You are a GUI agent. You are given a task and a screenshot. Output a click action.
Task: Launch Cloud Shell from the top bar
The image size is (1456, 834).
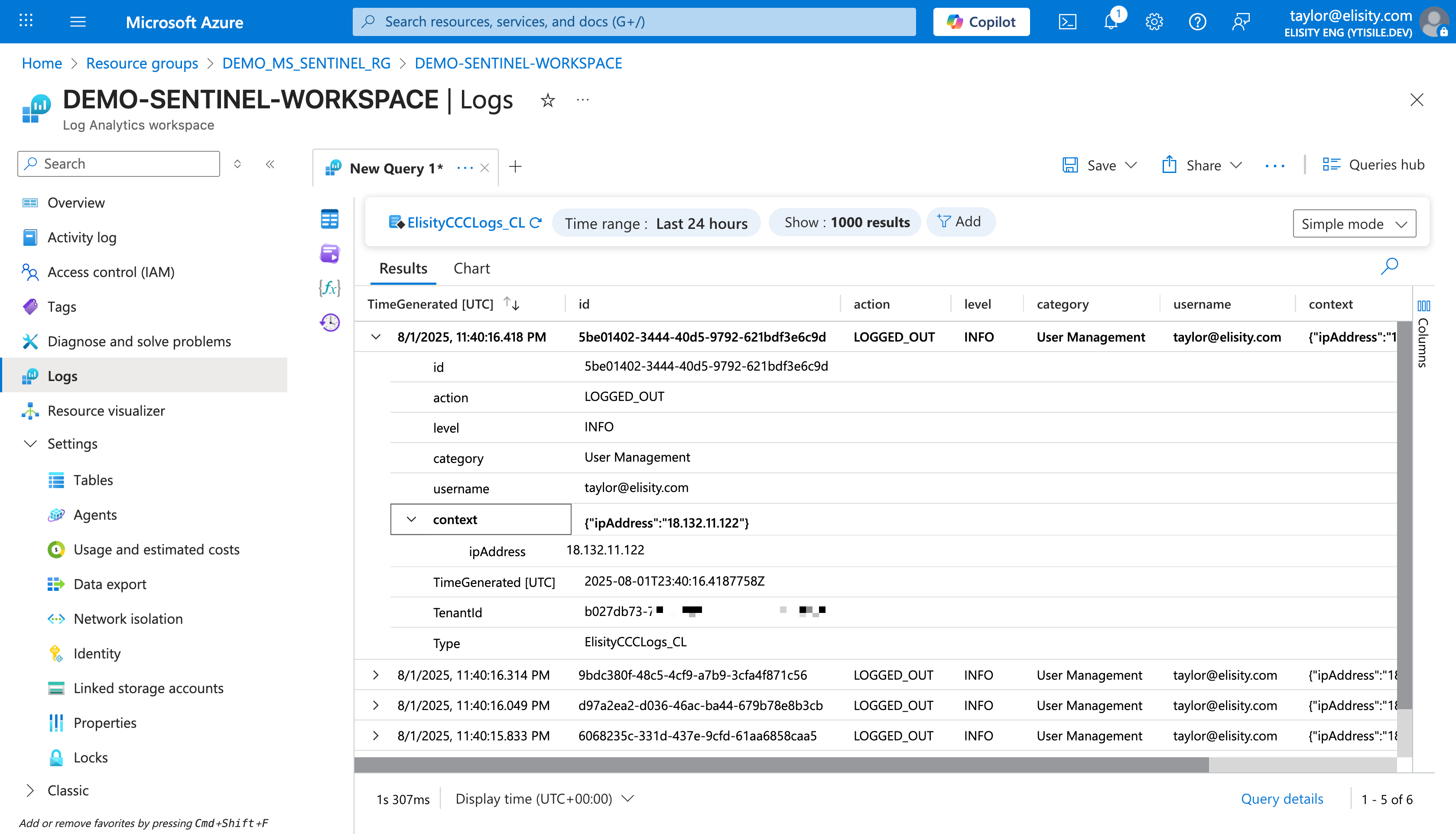pos(1068,22)
